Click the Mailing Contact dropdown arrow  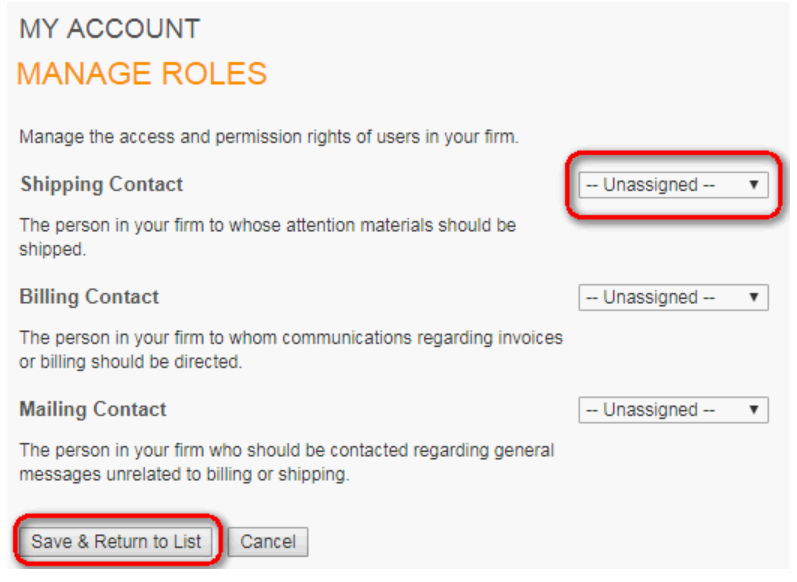[x=753, y=410]
